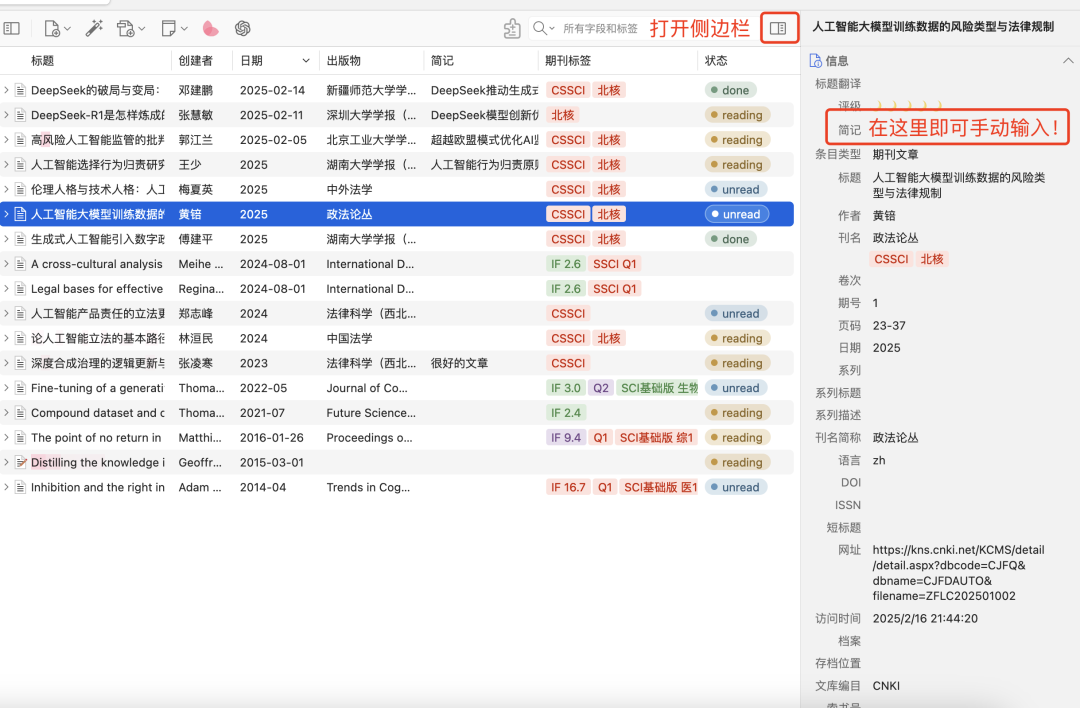Select the Inhibition and the right in row

tap(397, 487)
